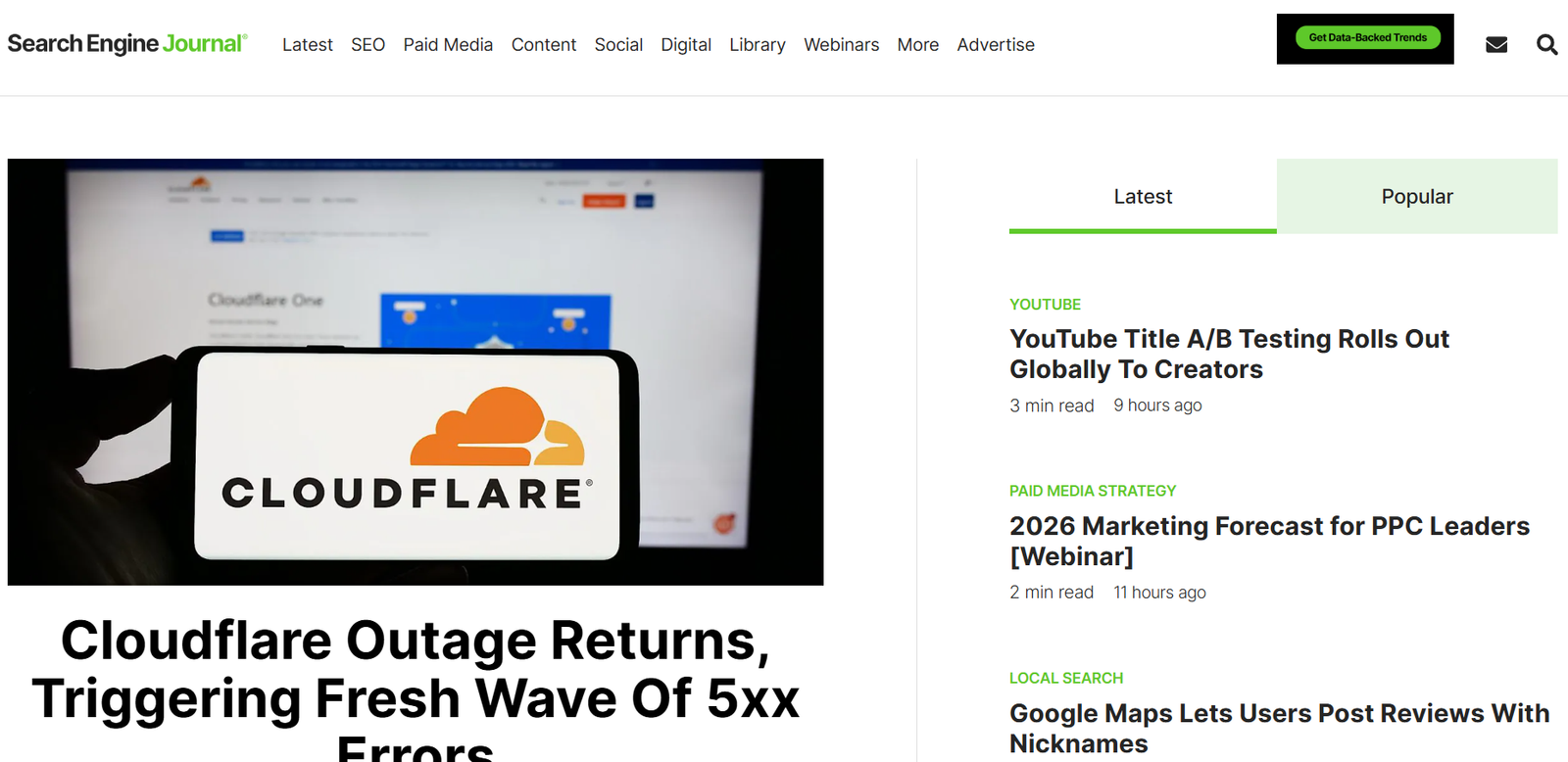
Task: Click the Cloudflare featured article image
Action: coord(416,372)
